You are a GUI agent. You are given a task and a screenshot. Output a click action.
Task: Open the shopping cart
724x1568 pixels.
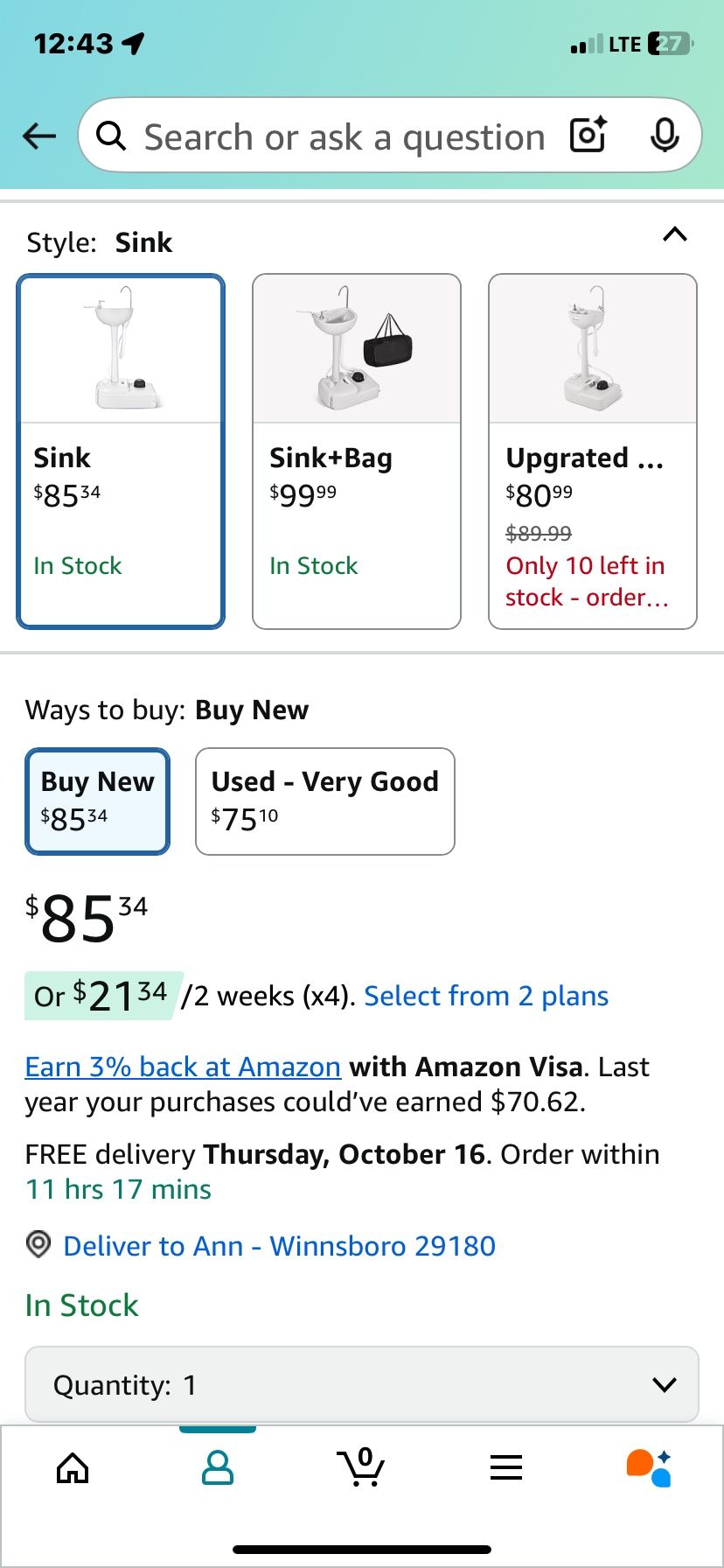[x=361, y=1467]
